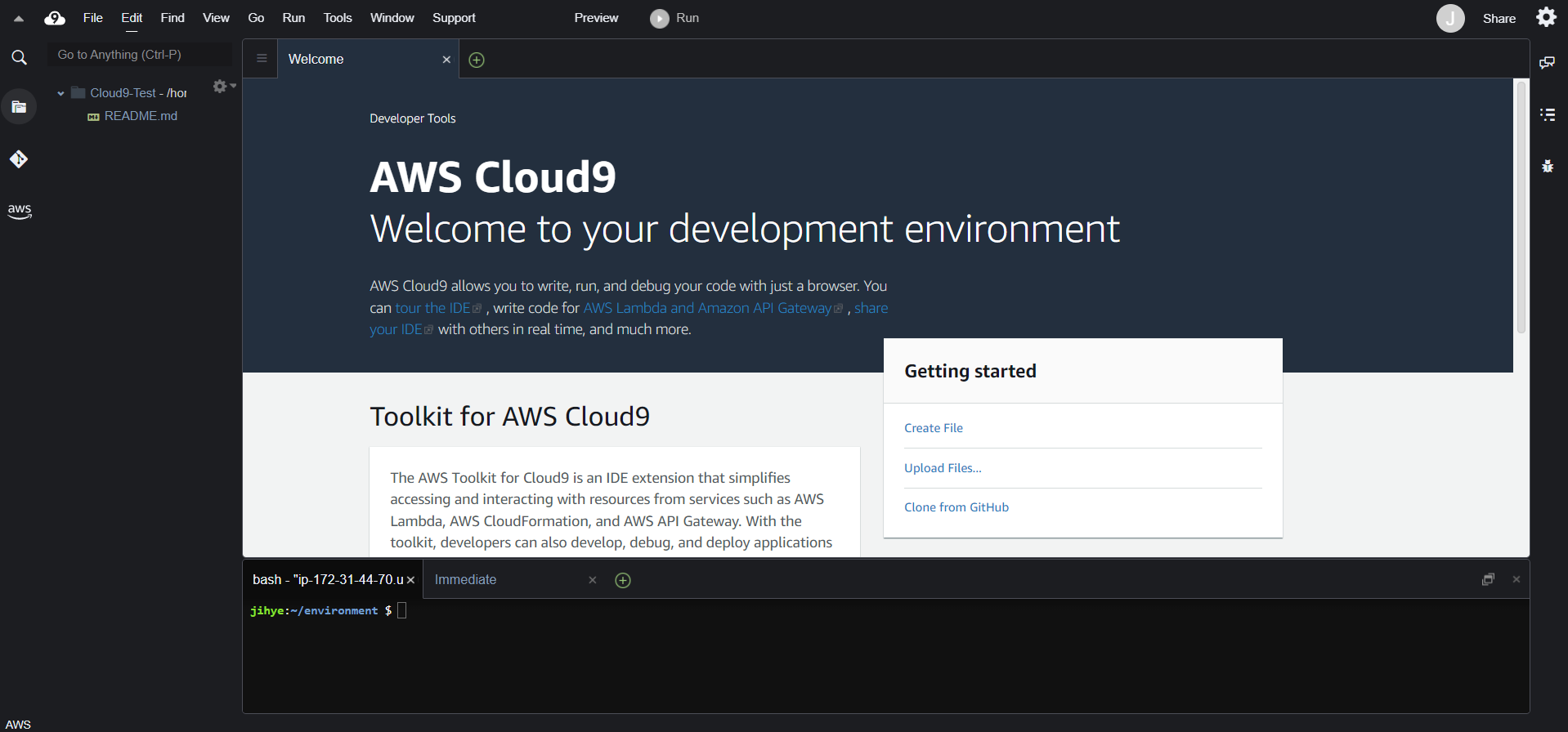This screenshot has height=732, width=1568.
Task: Click in the bash terminal prompt area
Action: coord(886,656)
